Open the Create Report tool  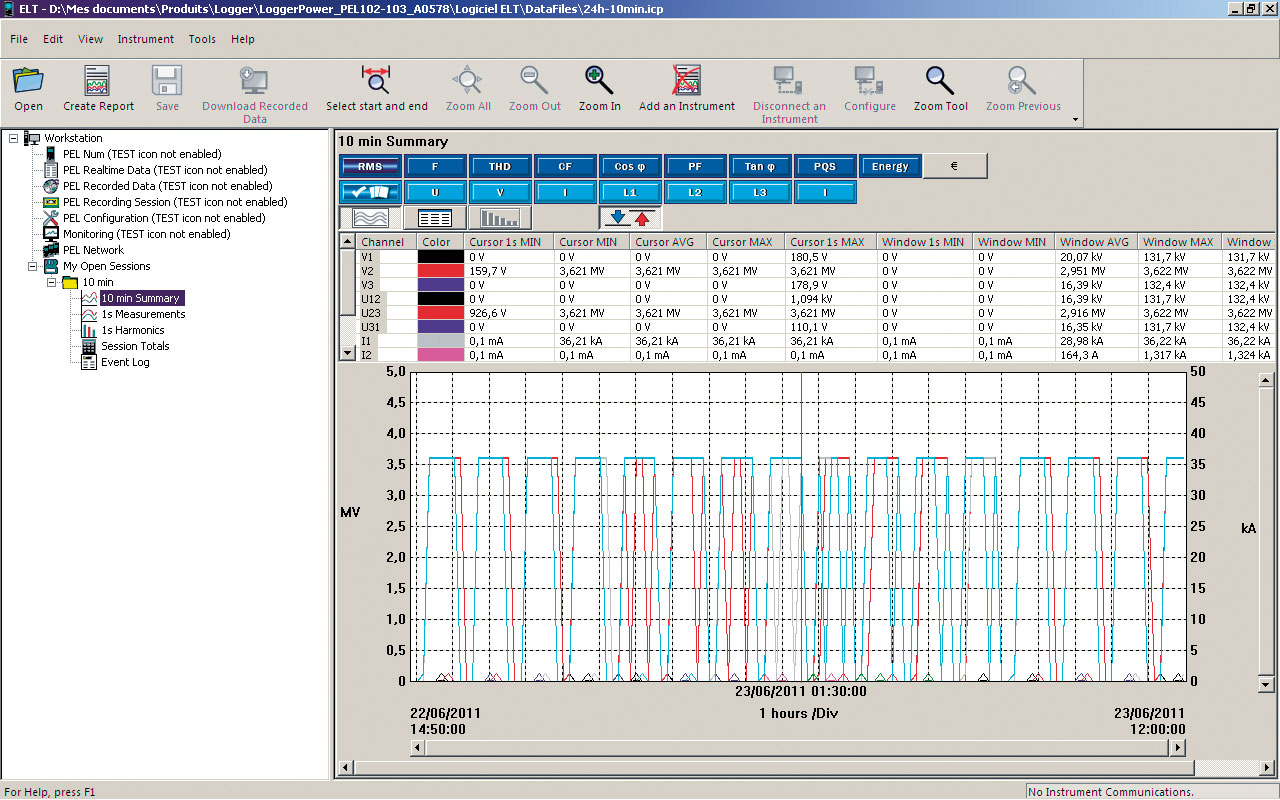98,82
